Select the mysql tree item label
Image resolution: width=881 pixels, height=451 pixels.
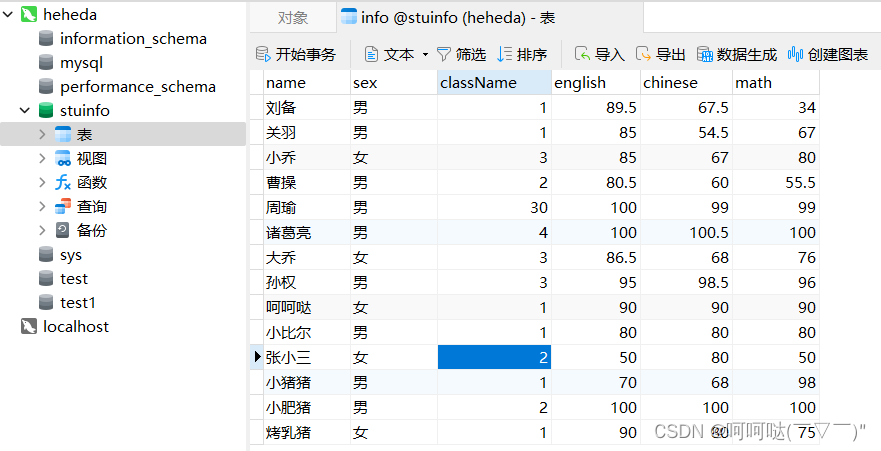click(x=81, y=63)
